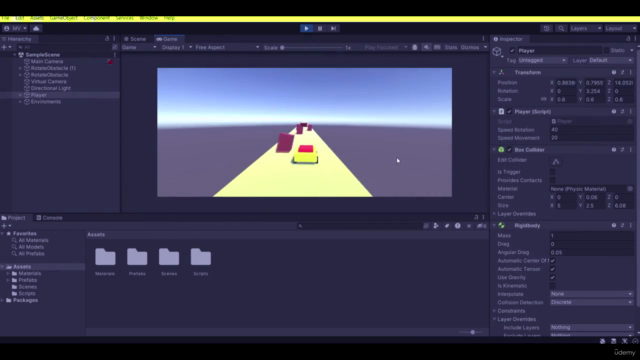Viewport: 640px width, 360px height.
Task: Select All Materials under Favorites
Action: click(x=33, y=240)
